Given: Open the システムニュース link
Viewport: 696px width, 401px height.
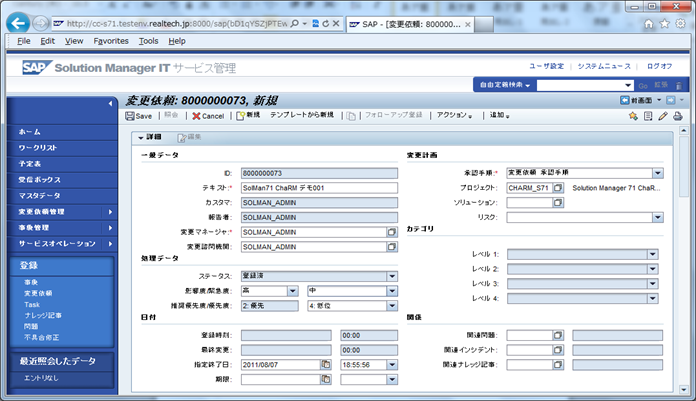Looking at the screenshot, I should point(604,66).
